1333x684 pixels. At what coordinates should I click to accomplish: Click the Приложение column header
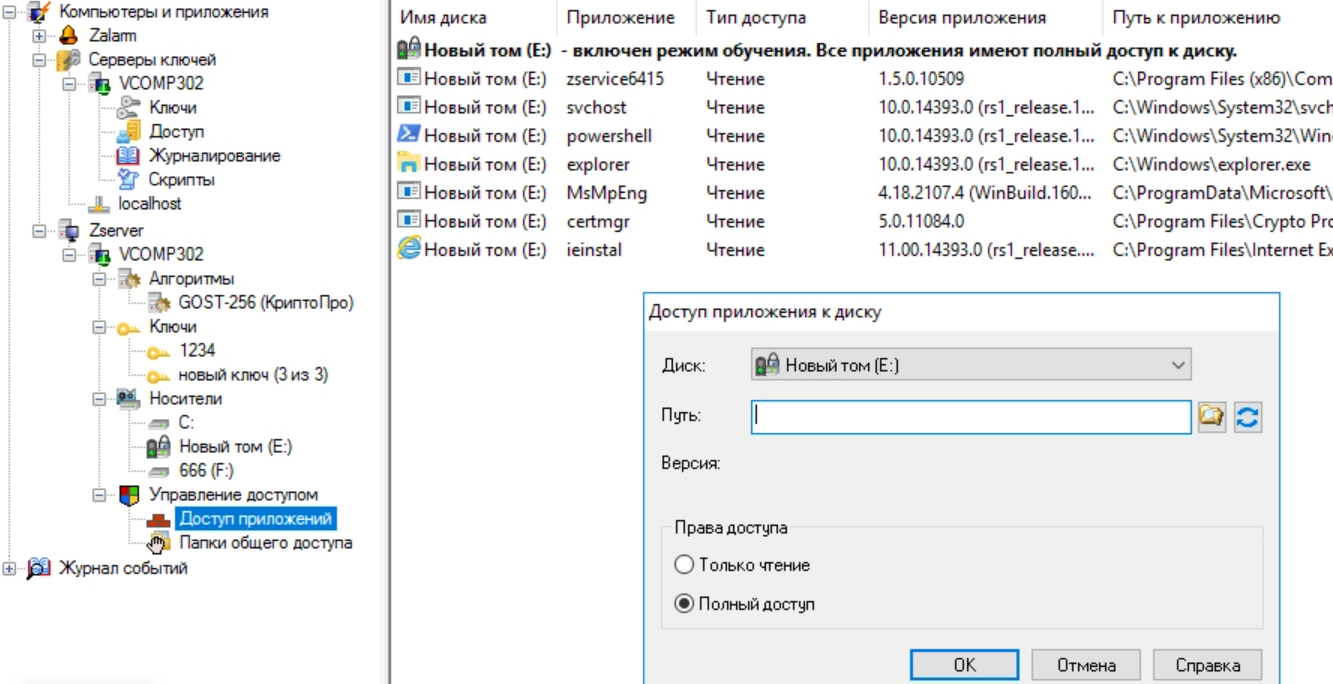pyautogui.click(x=620, y=18)
